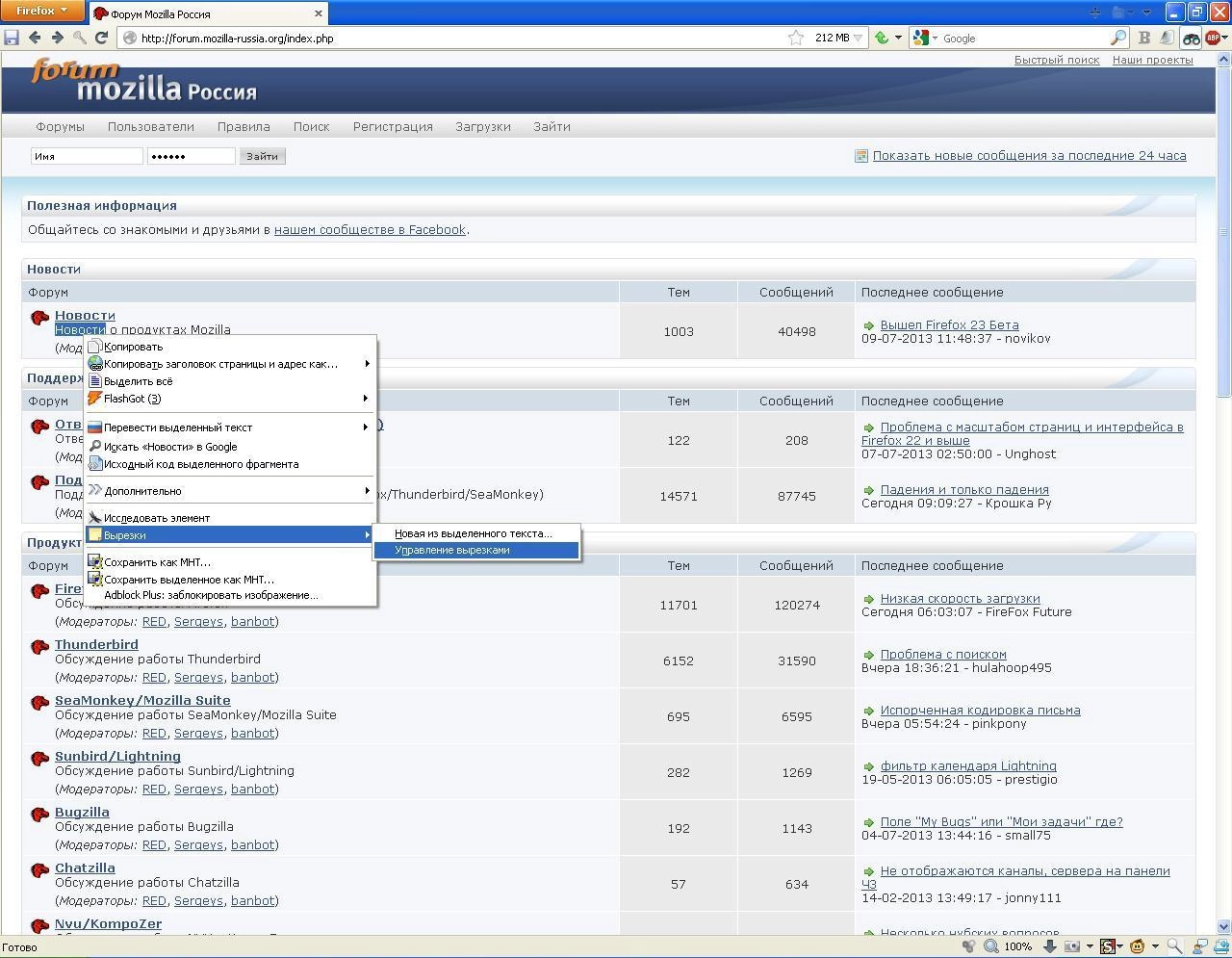Screen dimensions: 1232x958
Task: Click the page-tilt icon beside bold B
Action: click(x=1167, y=38)
